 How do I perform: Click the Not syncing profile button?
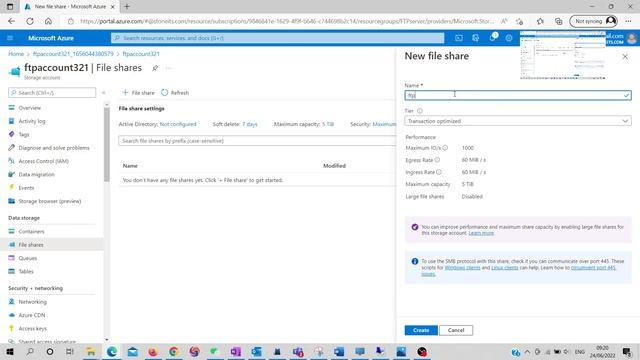(x=593, y=21)
